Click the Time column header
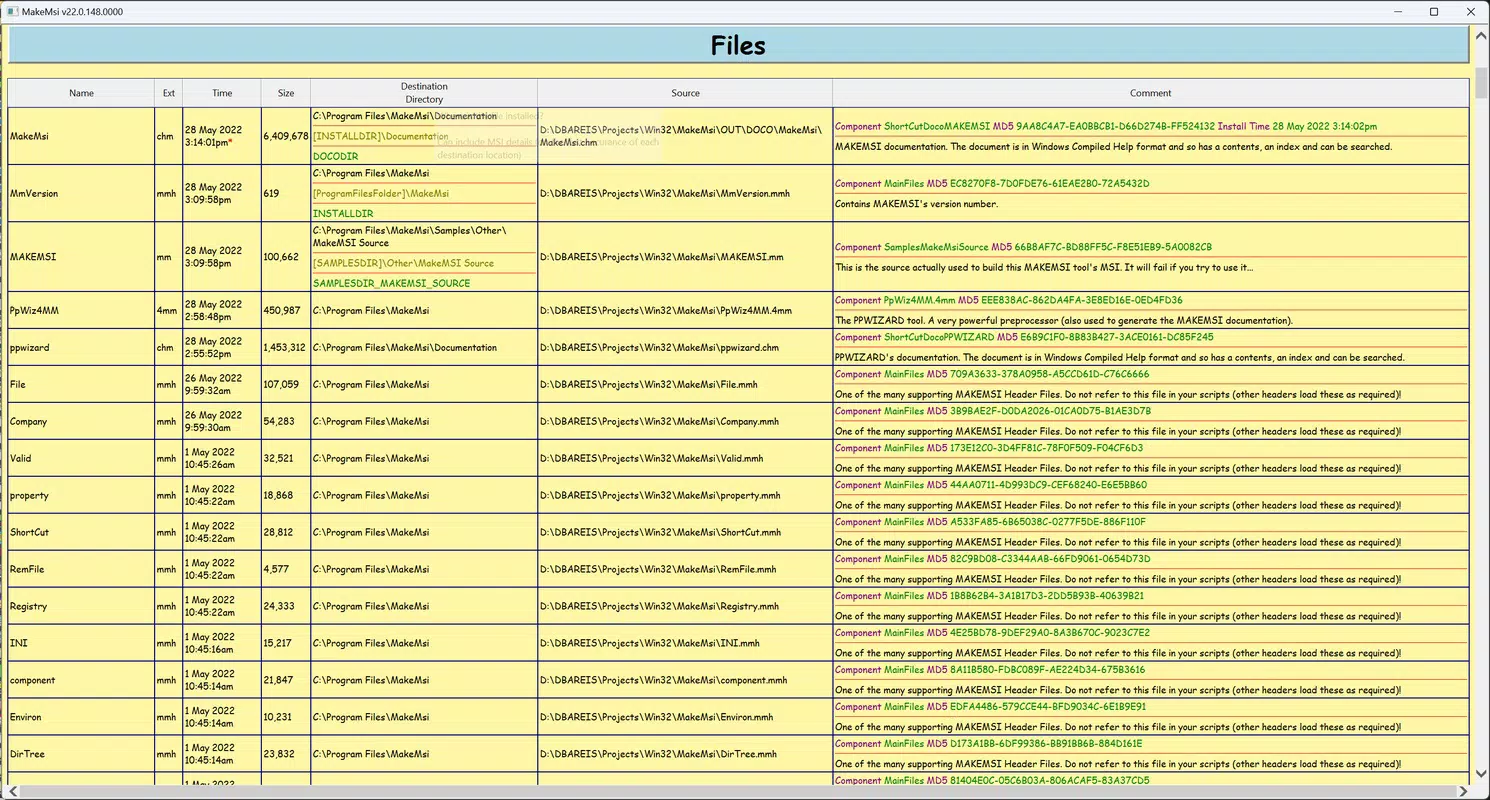 [x=222, y=93]
